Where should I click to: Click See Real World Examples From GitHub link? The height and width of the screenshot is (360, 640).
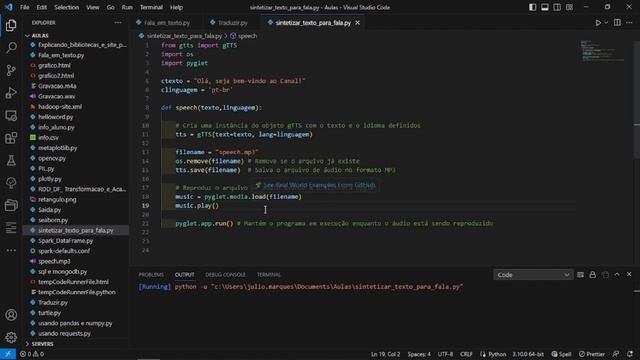coord(319,185)
